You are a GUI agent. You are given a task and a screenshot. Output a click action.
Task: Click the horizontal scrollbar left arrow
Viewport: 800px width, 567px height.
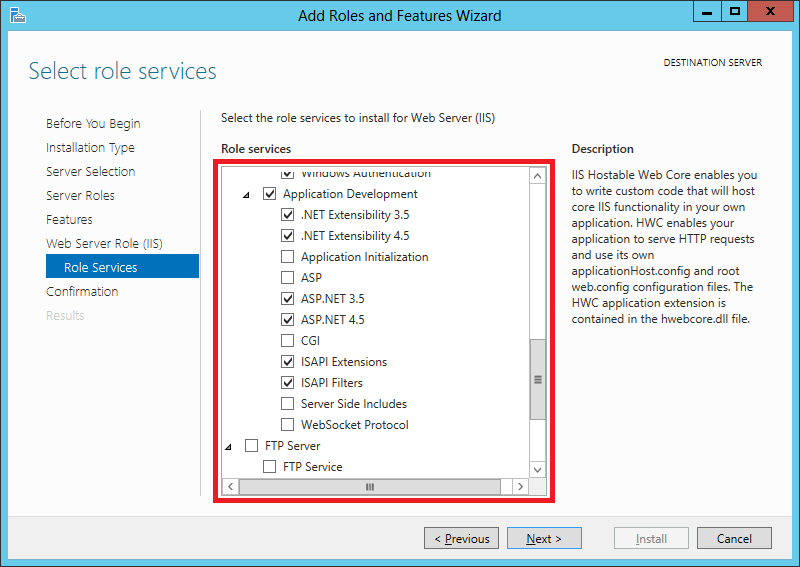click(x=231, y=486)
